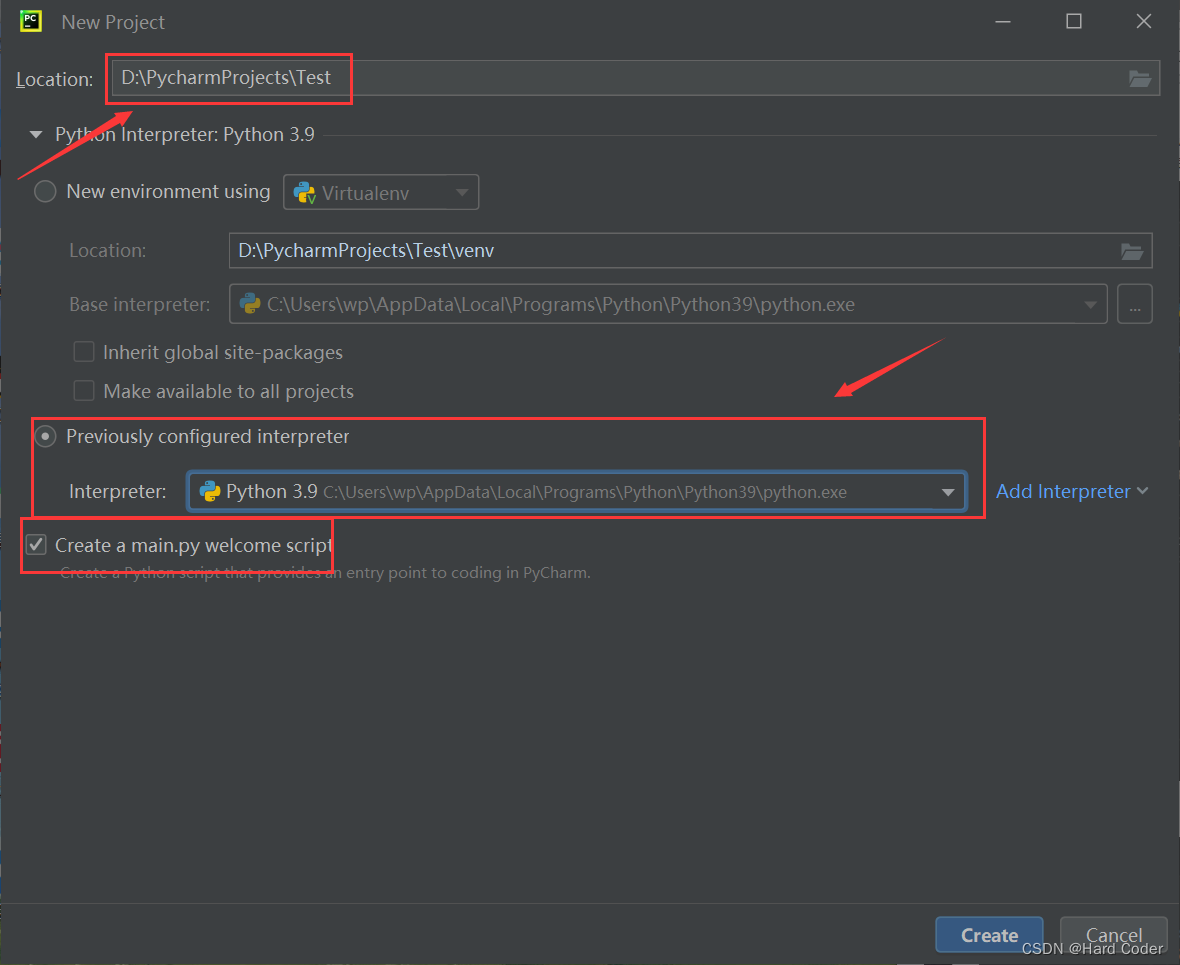This screenshot has width=1180, height=965.
Task: Click the Create button
Action: click(989, 935)
